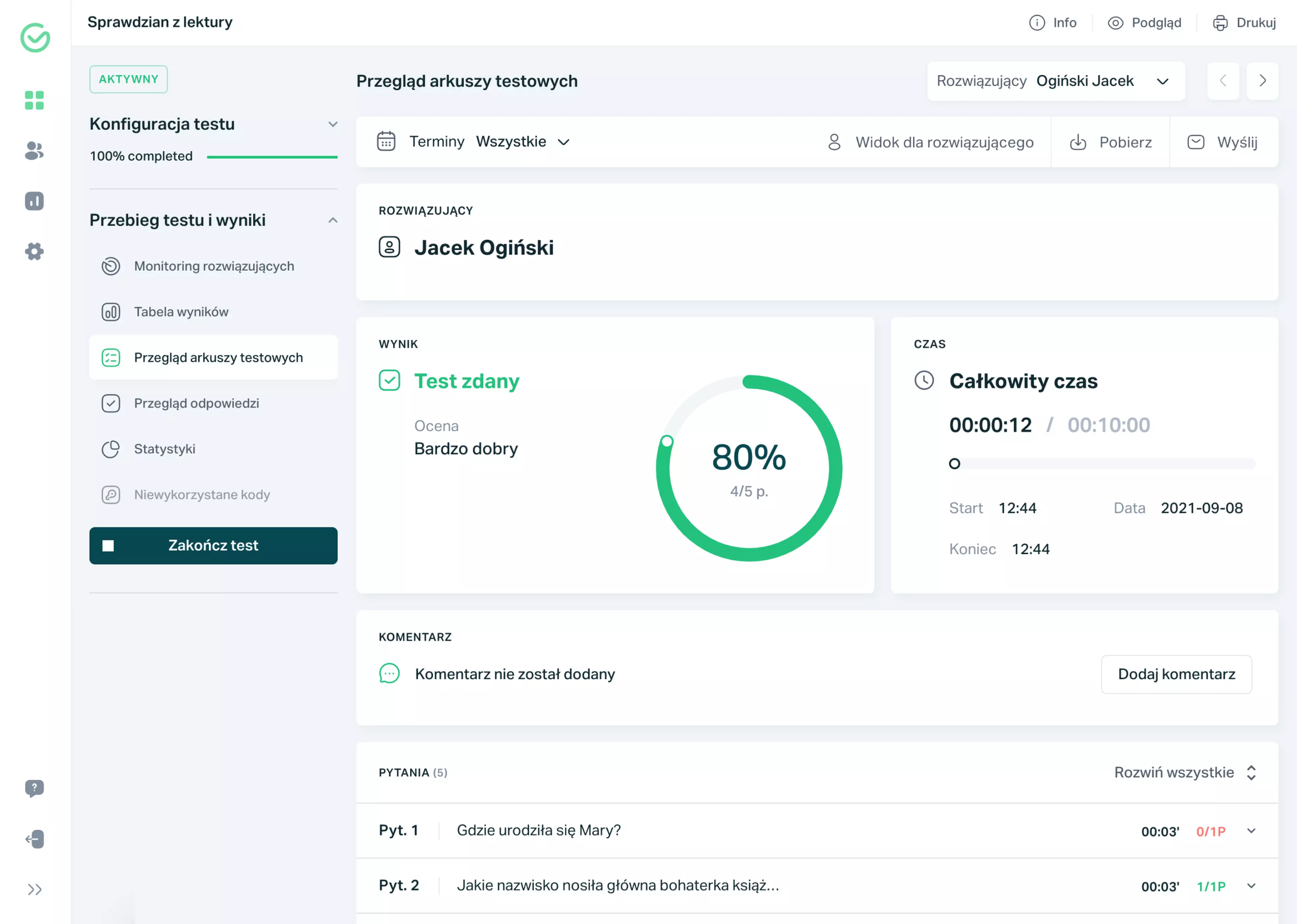Open the users icon in left sidebar

(34, 151)
